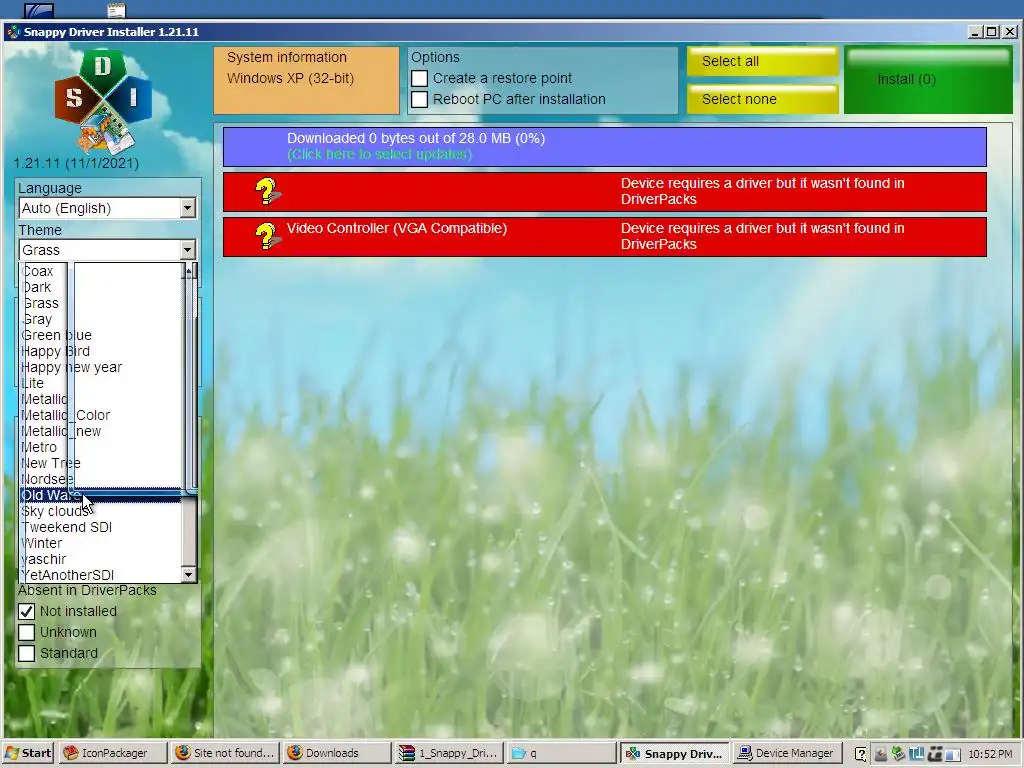Choose the Sky clouds theme

click(101, 511)
